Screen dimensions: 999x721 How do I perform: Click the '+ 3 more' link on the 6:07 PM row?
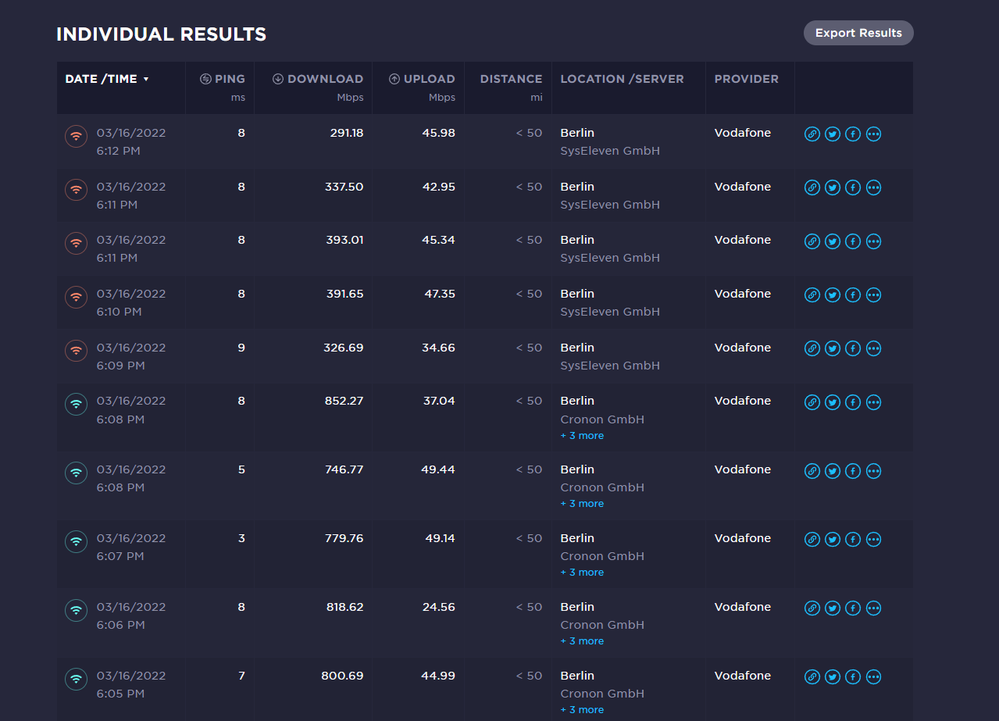(582, 571)
